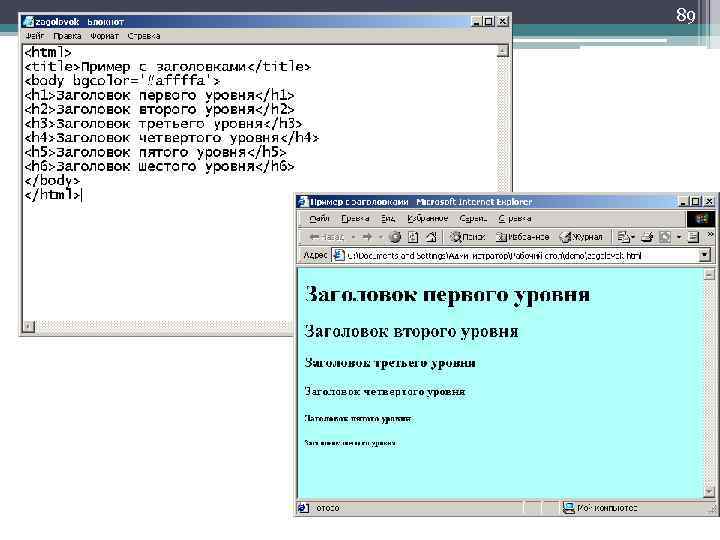Image resolution: width=720 pixels, height=540 pixels.
Task: Open the Forward history dropdown arrow
Action: [381, 237]
